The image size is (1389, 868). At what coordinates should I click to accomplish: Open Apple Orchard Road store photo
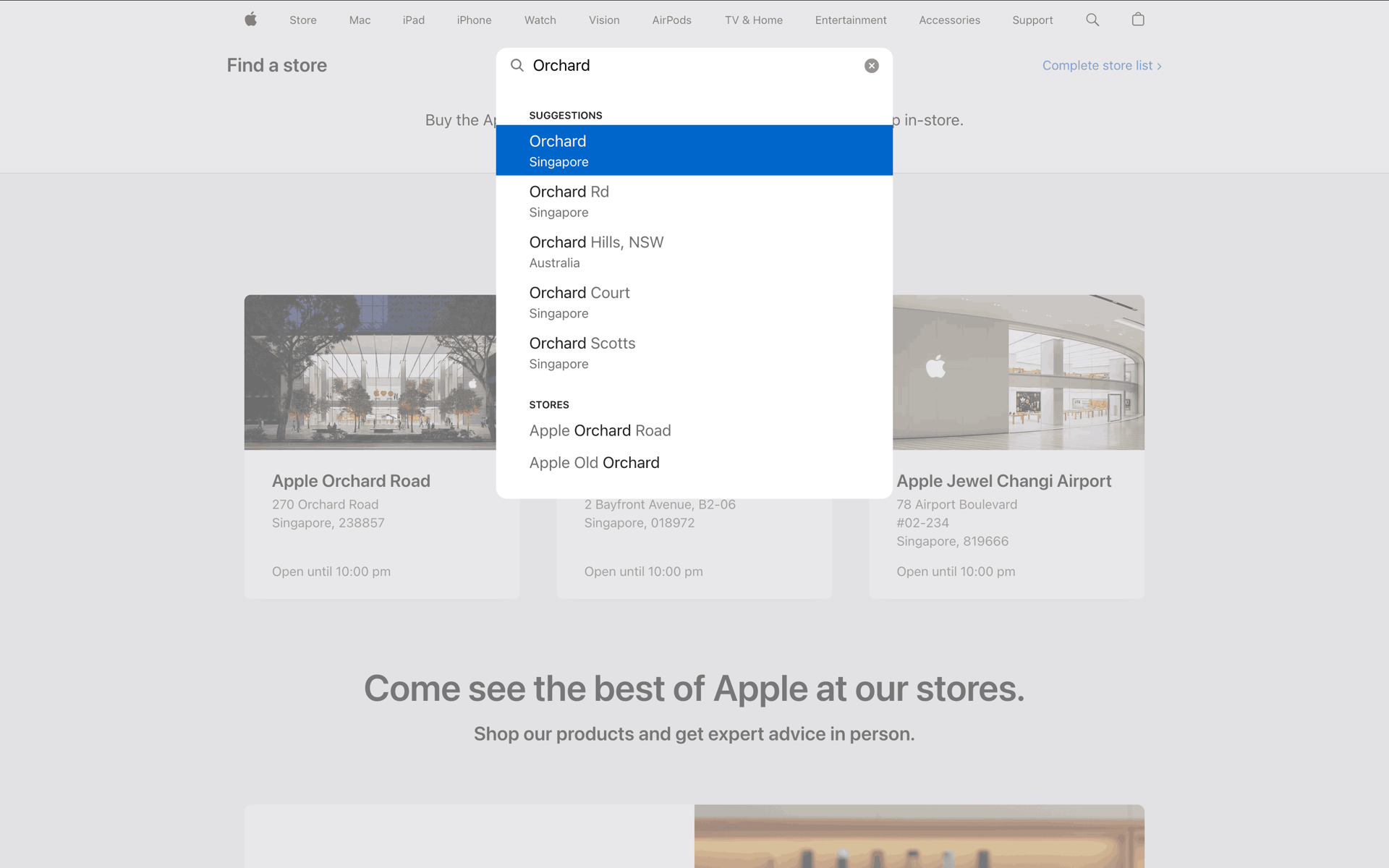[x=370, y=372]
